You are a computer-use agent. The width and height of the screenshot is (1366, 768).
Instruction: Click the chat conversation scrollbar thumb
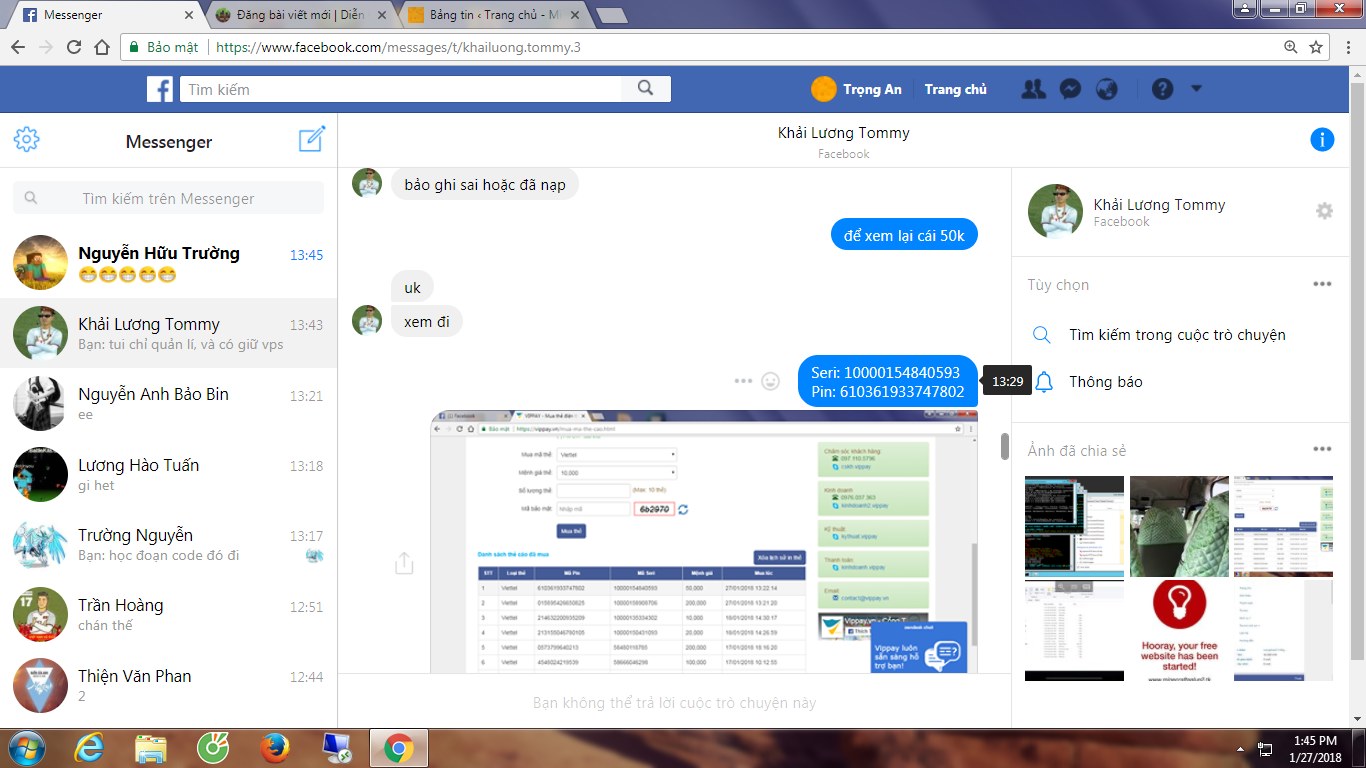[1005, 447]
